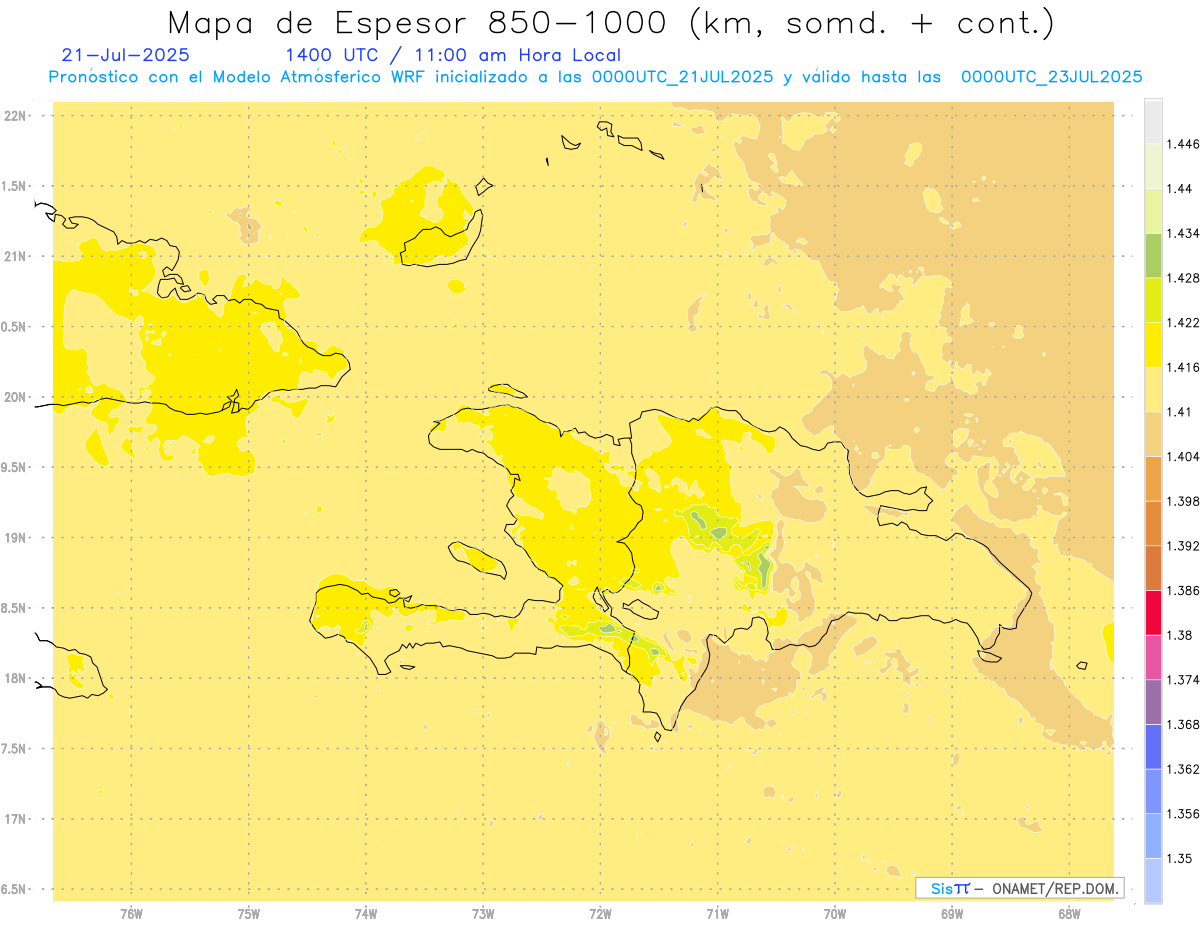Click the legend value '1.374'
Image resolution: width=1200 pixels, height=927 pixels.
[1182, 680]
